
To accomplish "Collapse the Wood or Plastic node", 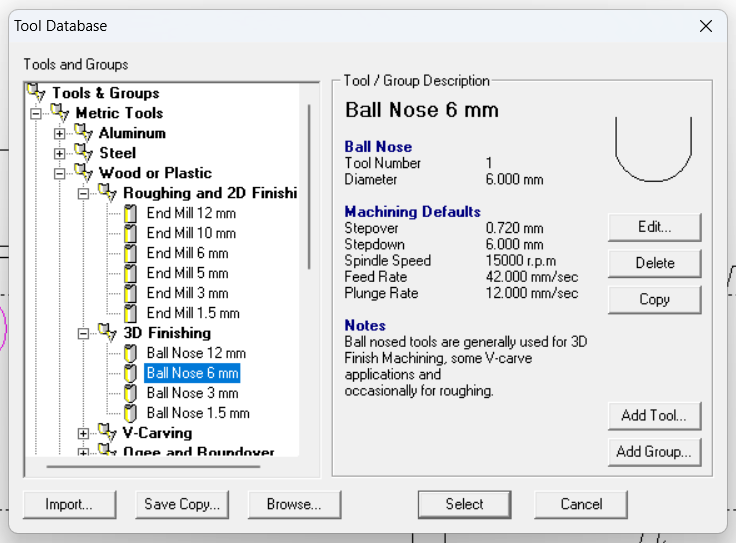I will (59, 174).
